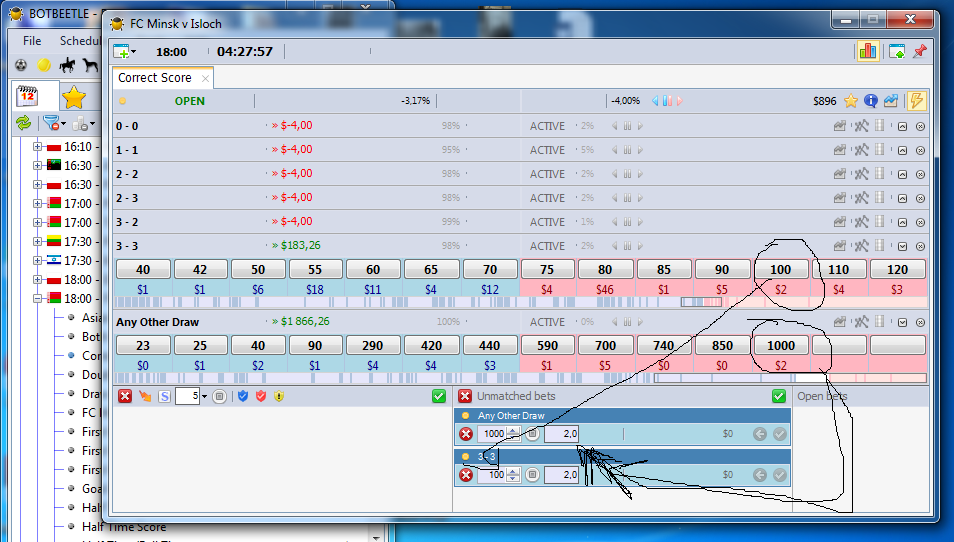954x542 pixels.
Task: Click the red X cancel-all icon above Unmatched bets
Action: coord(465,396)
